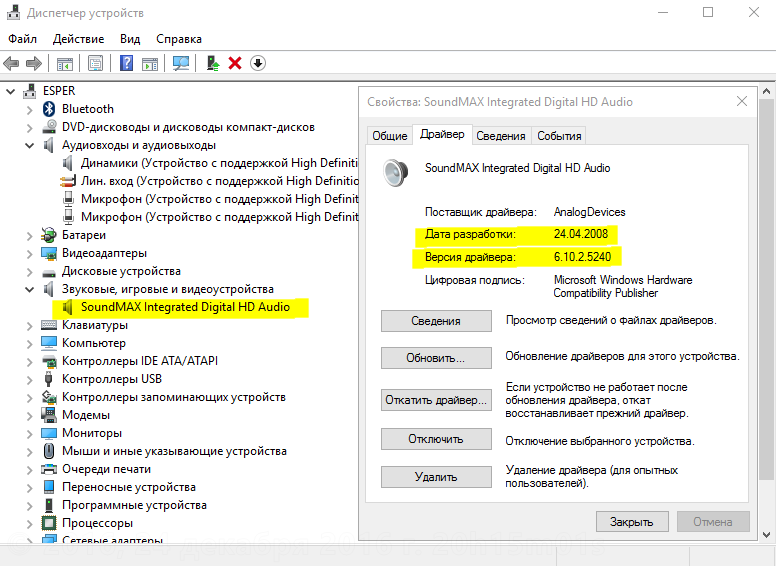Click the DVD drives category disc icon
This screenshot has width=776, height=566.
pos(49,127)
